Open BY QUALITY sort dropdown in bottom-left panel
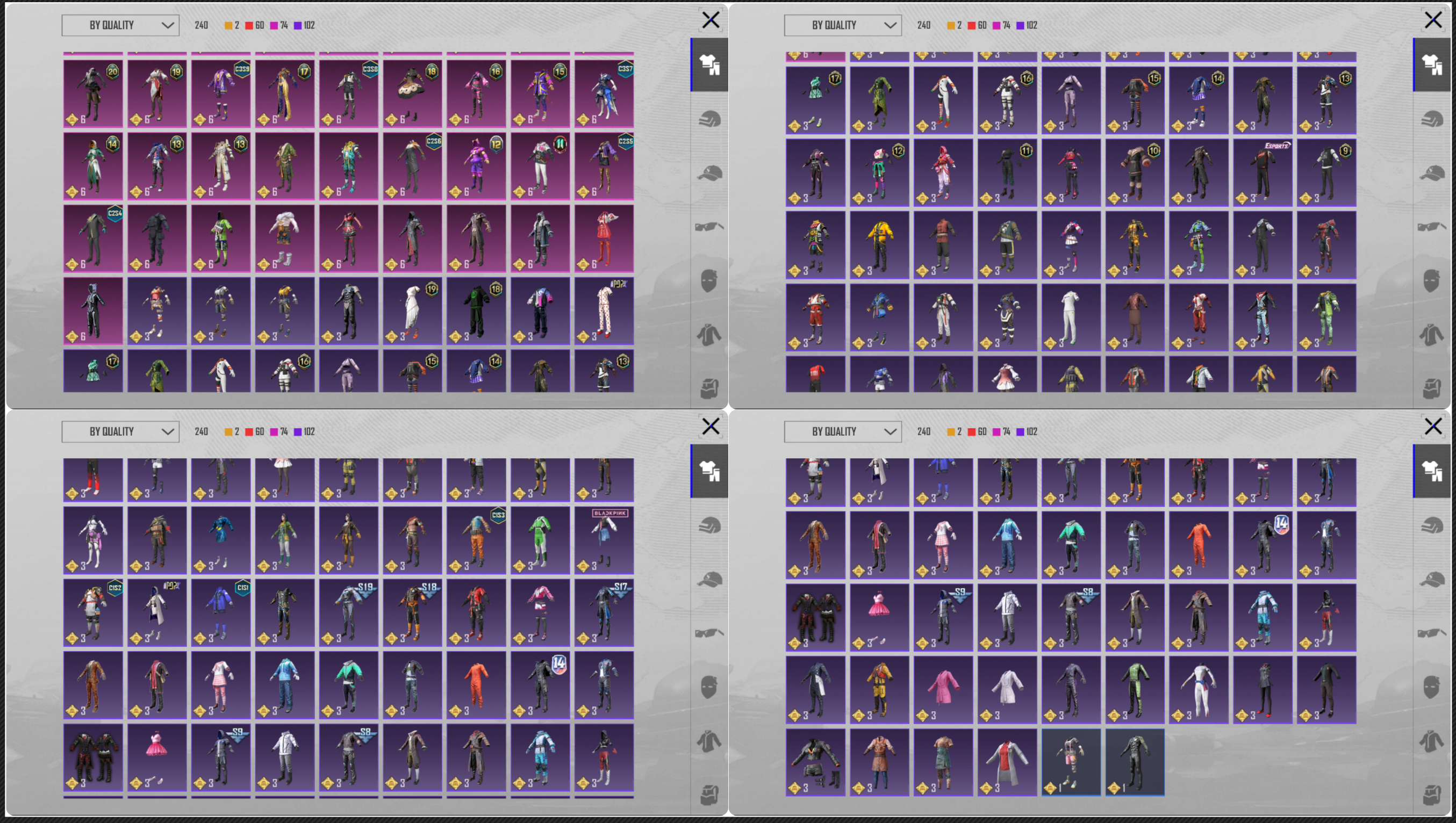The height and width of the screenshot is (823, 1456). point(120,432)
